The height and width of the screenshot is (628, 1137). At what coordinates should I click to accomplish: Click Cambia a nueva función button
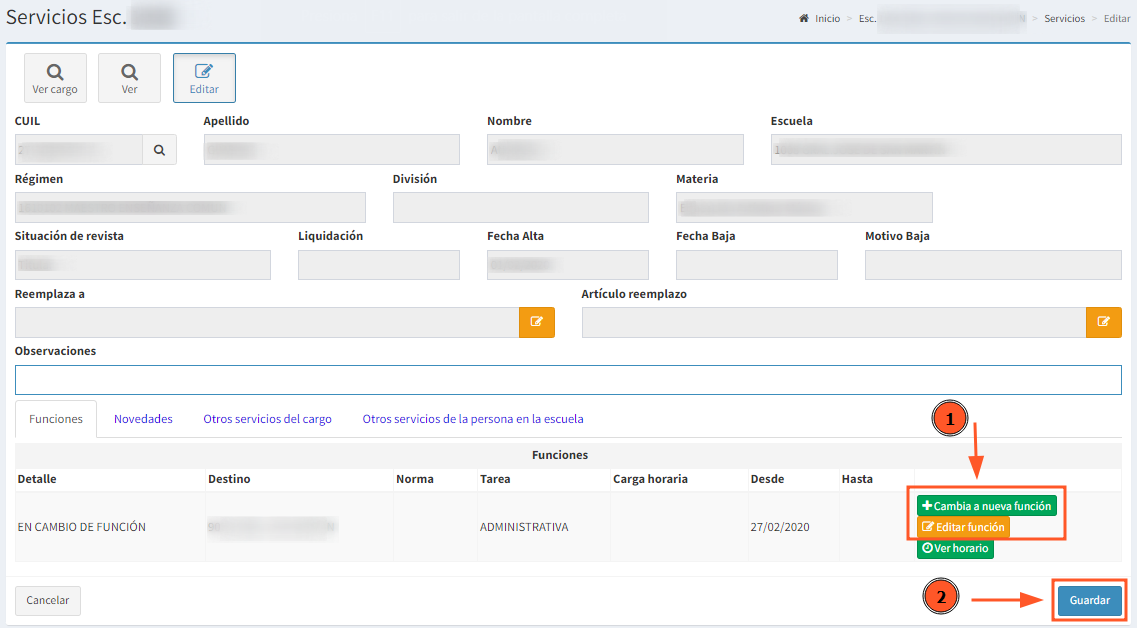(x=987, y=506)
